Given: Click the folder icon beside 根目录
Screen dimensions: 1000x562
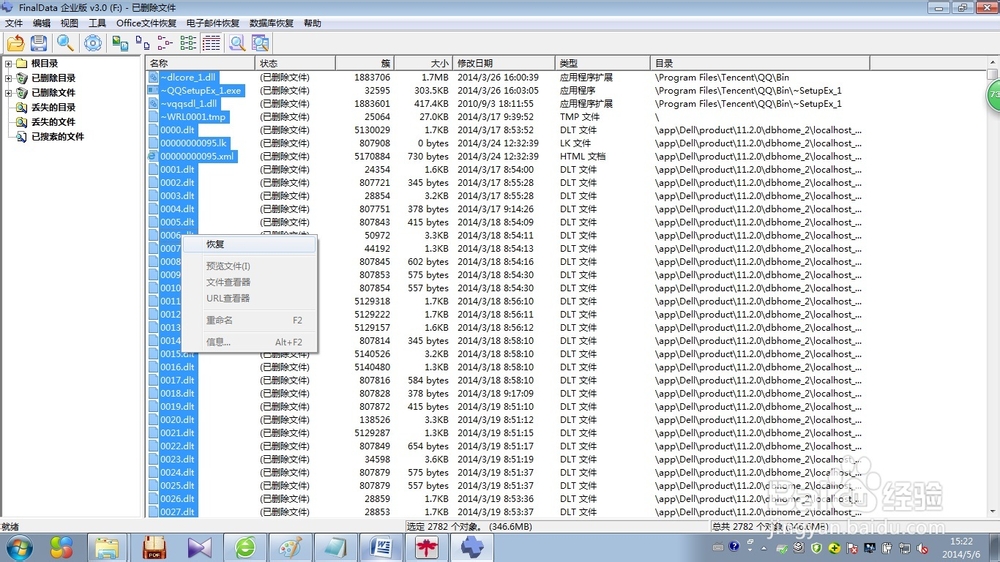Looking at the screenshot, I should [x=22, y=63].
